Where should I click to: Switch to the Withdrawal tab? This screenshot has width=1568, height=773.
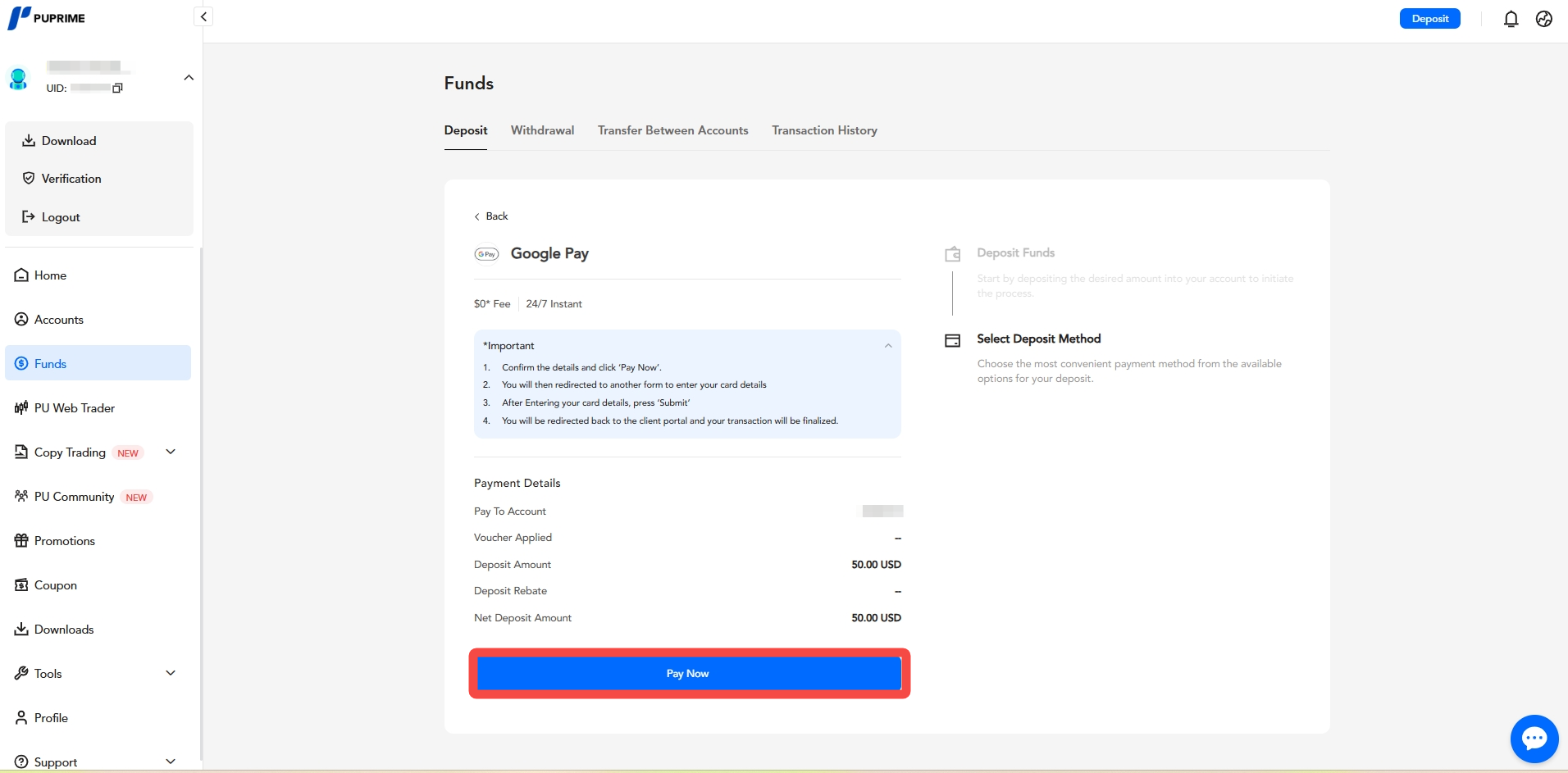point(542,130)
